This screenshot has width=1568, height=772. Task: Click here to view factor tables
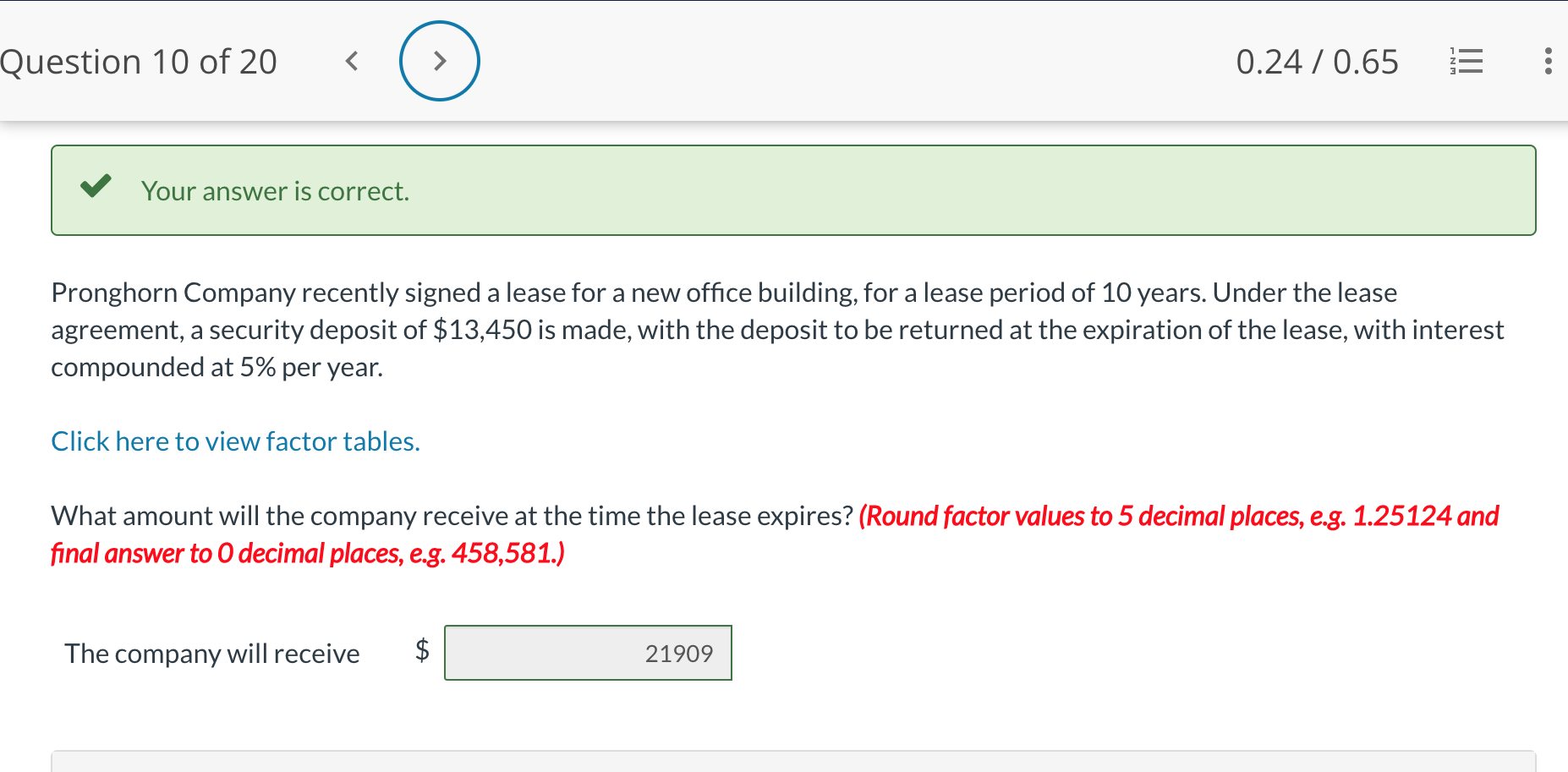click(235, 441)
